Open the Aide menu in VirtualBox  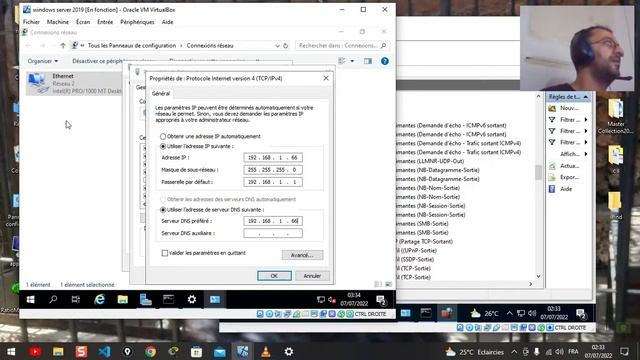point(167,22)
